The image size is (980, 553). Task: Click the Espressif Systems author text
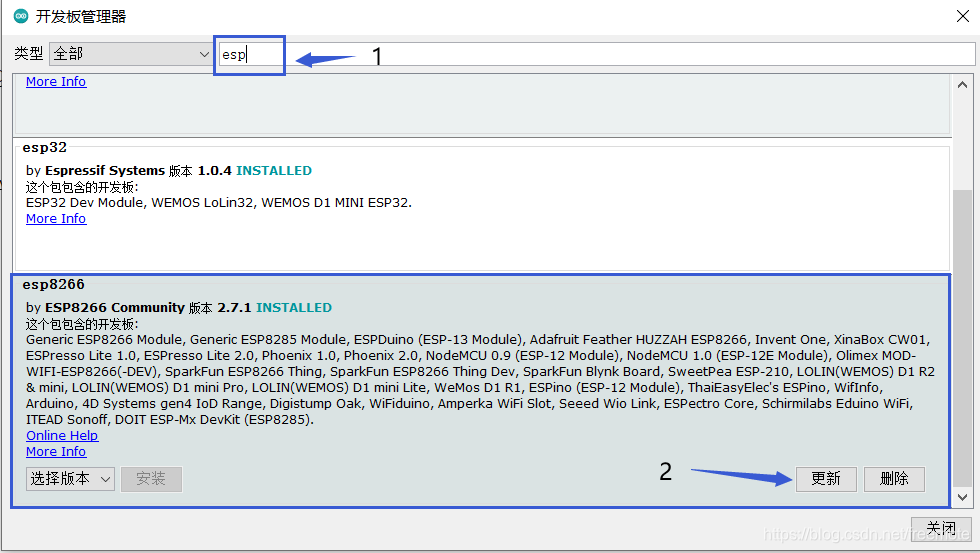coord(105,171)
